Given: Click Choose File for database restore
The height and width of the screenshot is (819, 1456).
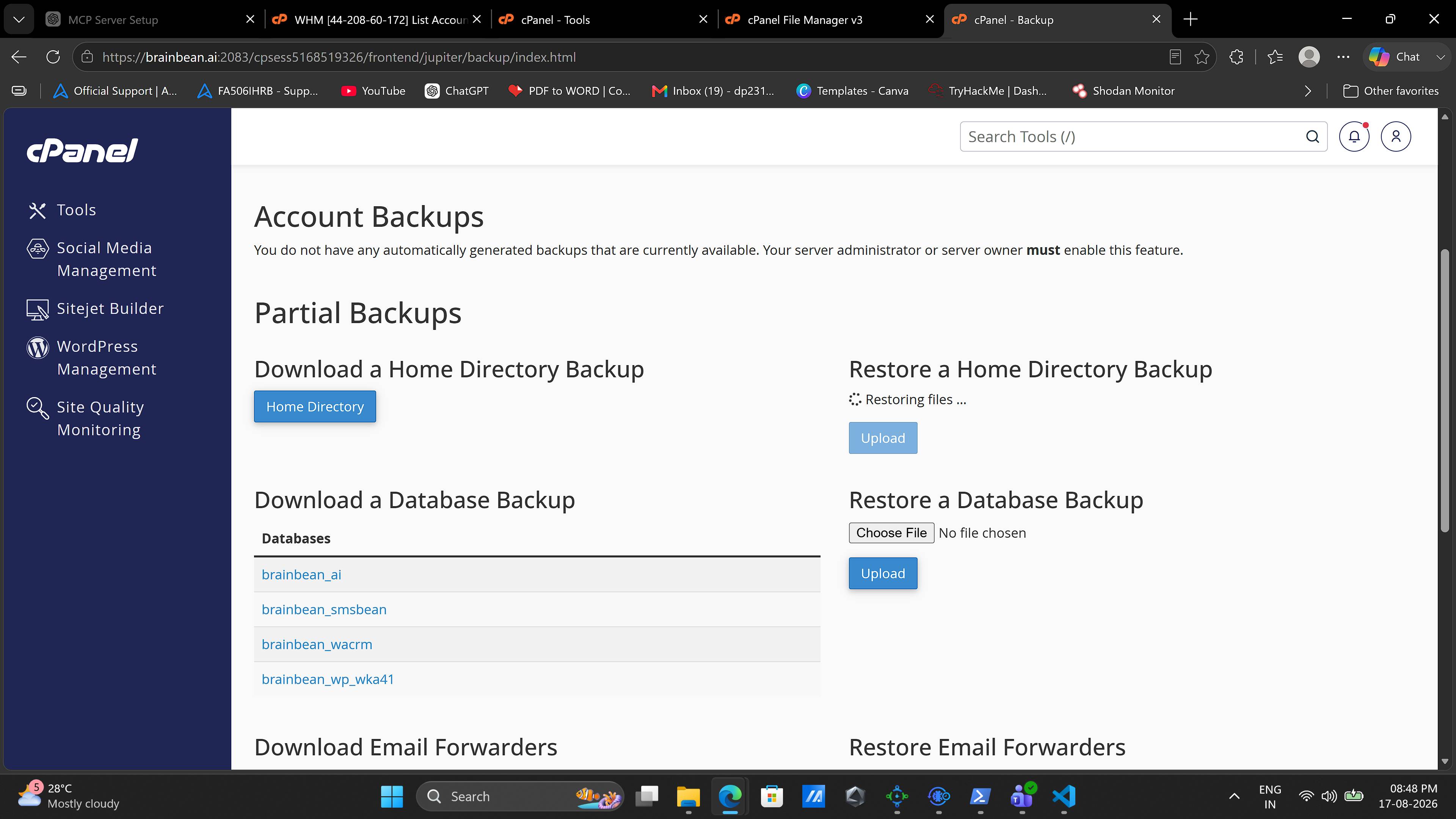Looking at the screenshot, I should (x=891, y=533).
